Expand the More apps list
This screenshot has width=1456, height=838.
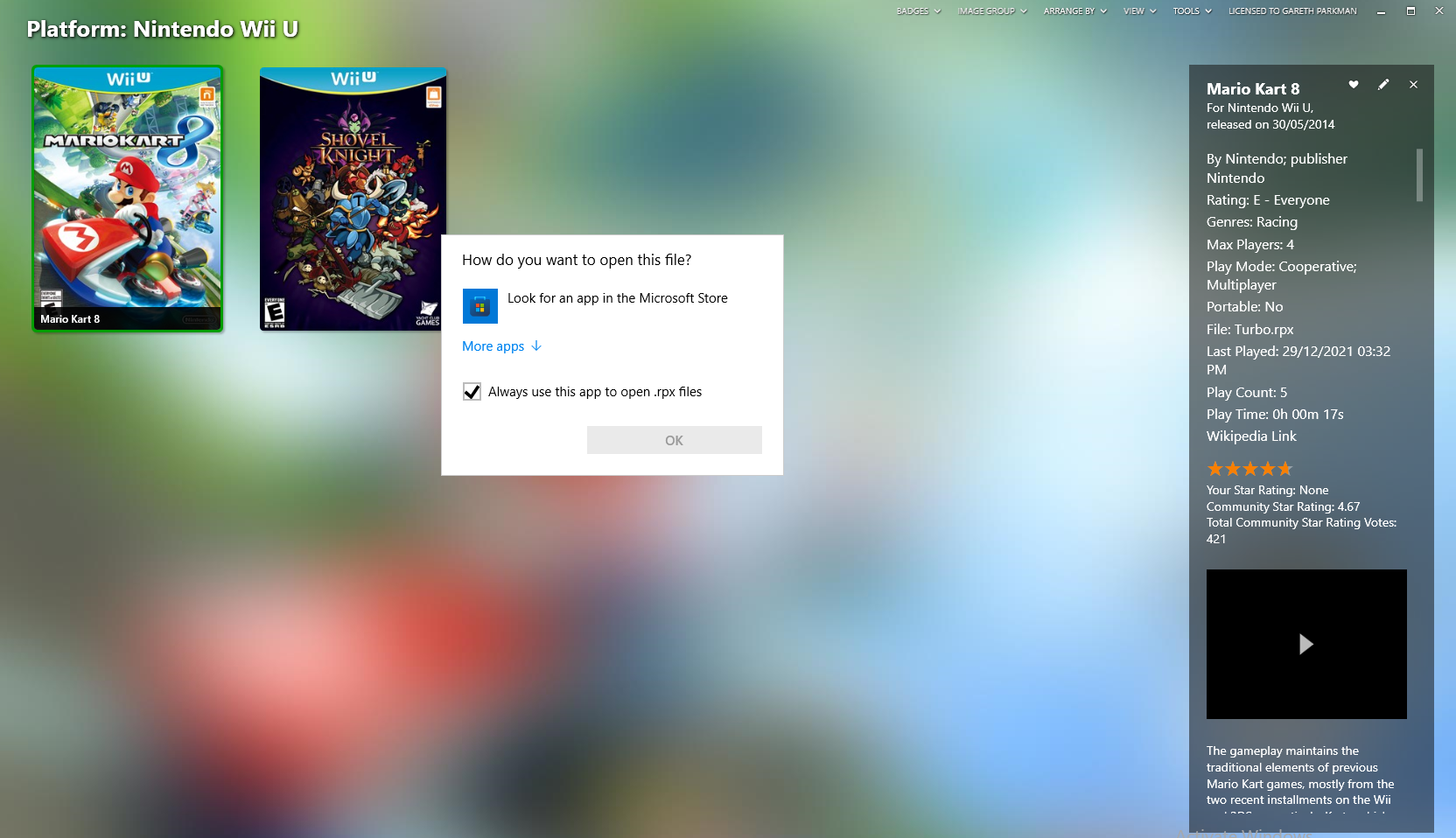(502, 346)
